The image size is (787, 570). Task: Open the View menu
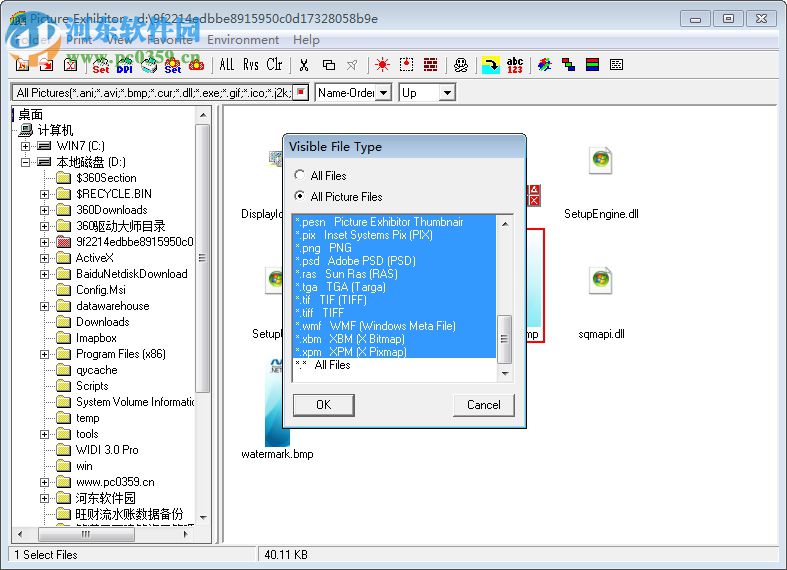coord(119,40)
